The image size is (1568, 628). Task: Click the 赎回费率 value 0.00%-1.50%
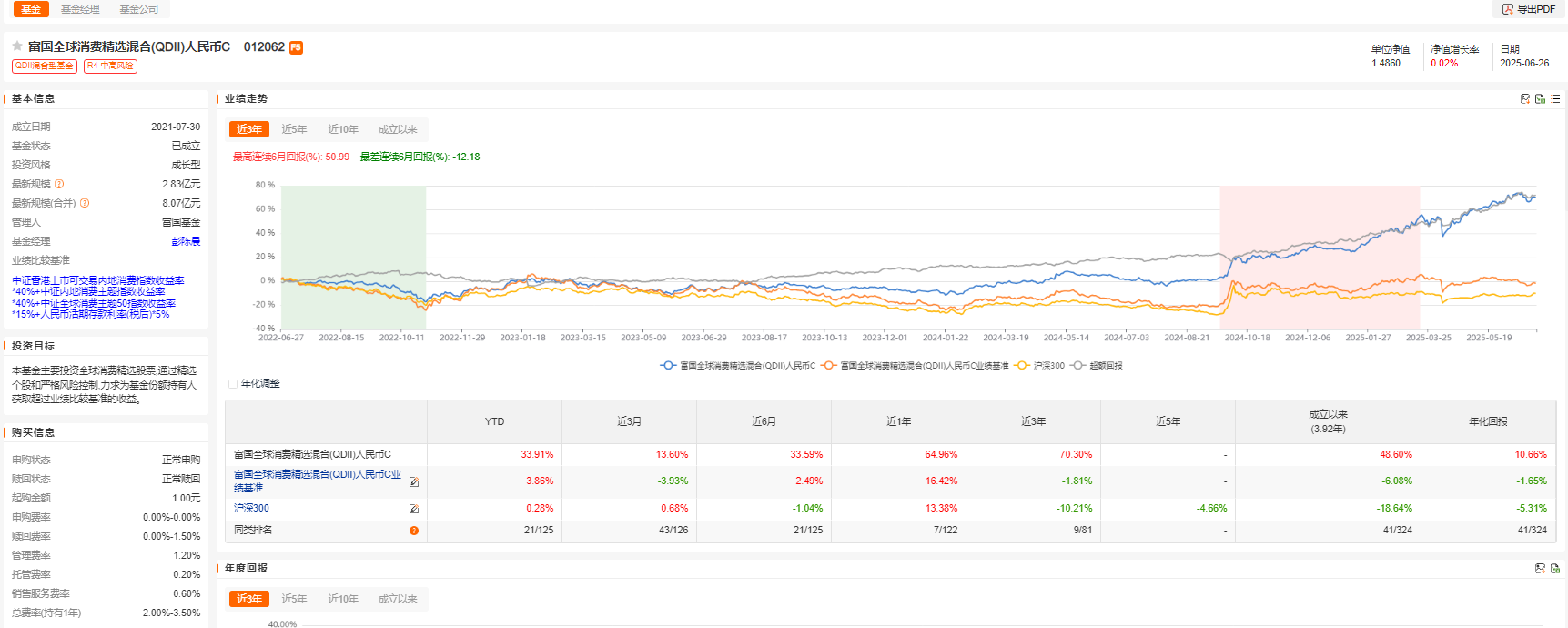click(x=171, y=536)
